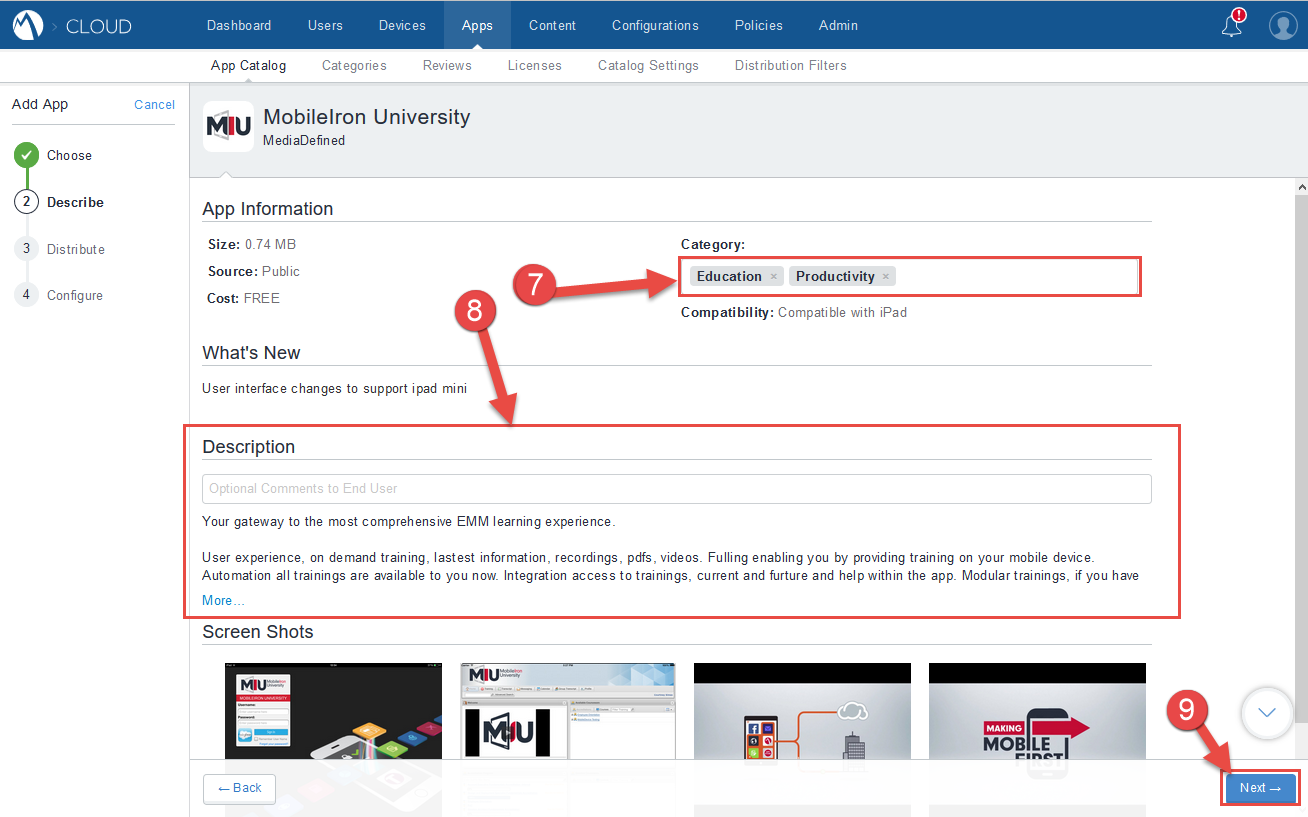Open the notification bell
1308x817 pixels.
tap(1231, 25)
